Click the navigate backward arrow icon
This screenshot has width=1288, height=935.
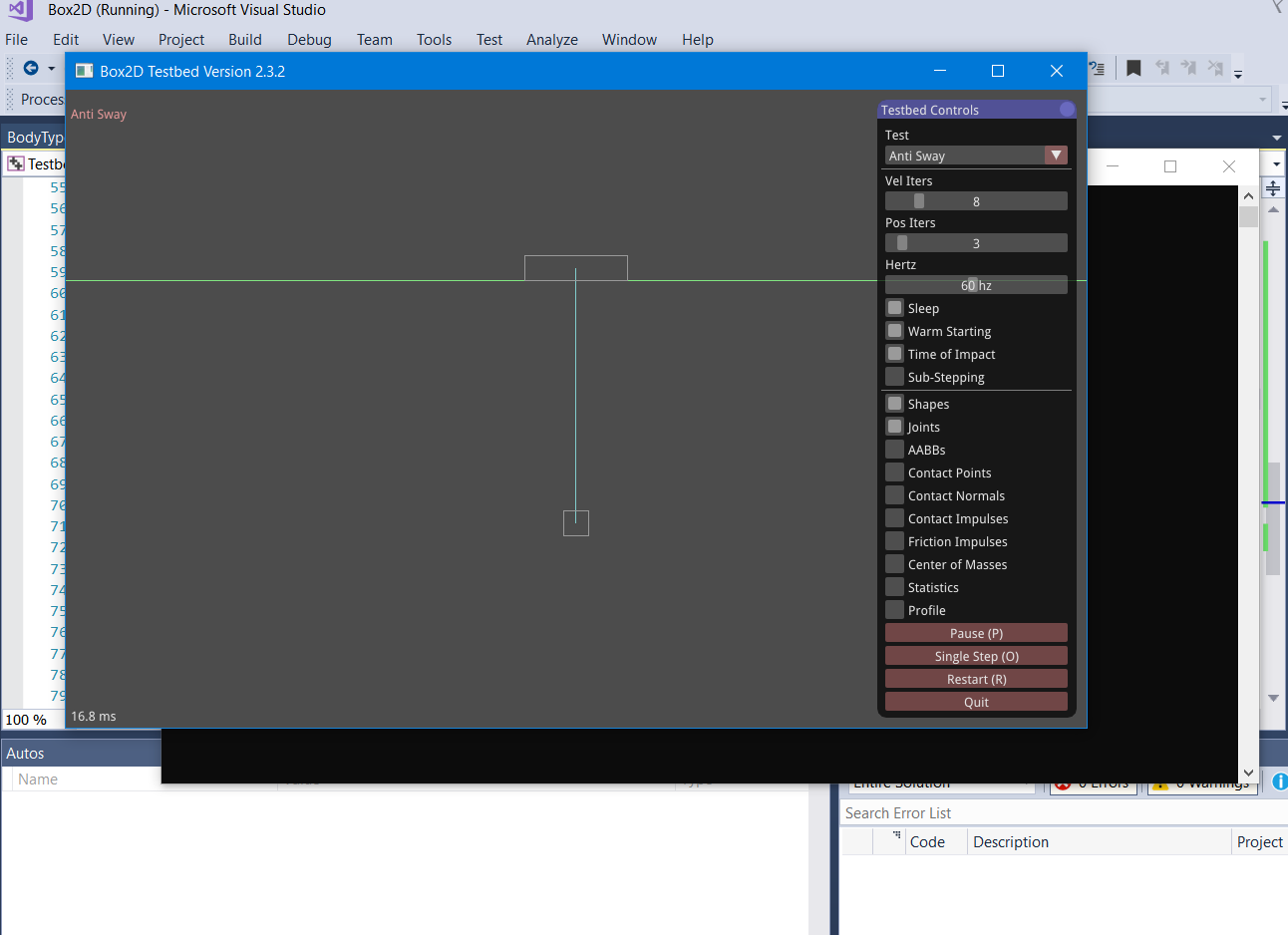click(29, 68)
